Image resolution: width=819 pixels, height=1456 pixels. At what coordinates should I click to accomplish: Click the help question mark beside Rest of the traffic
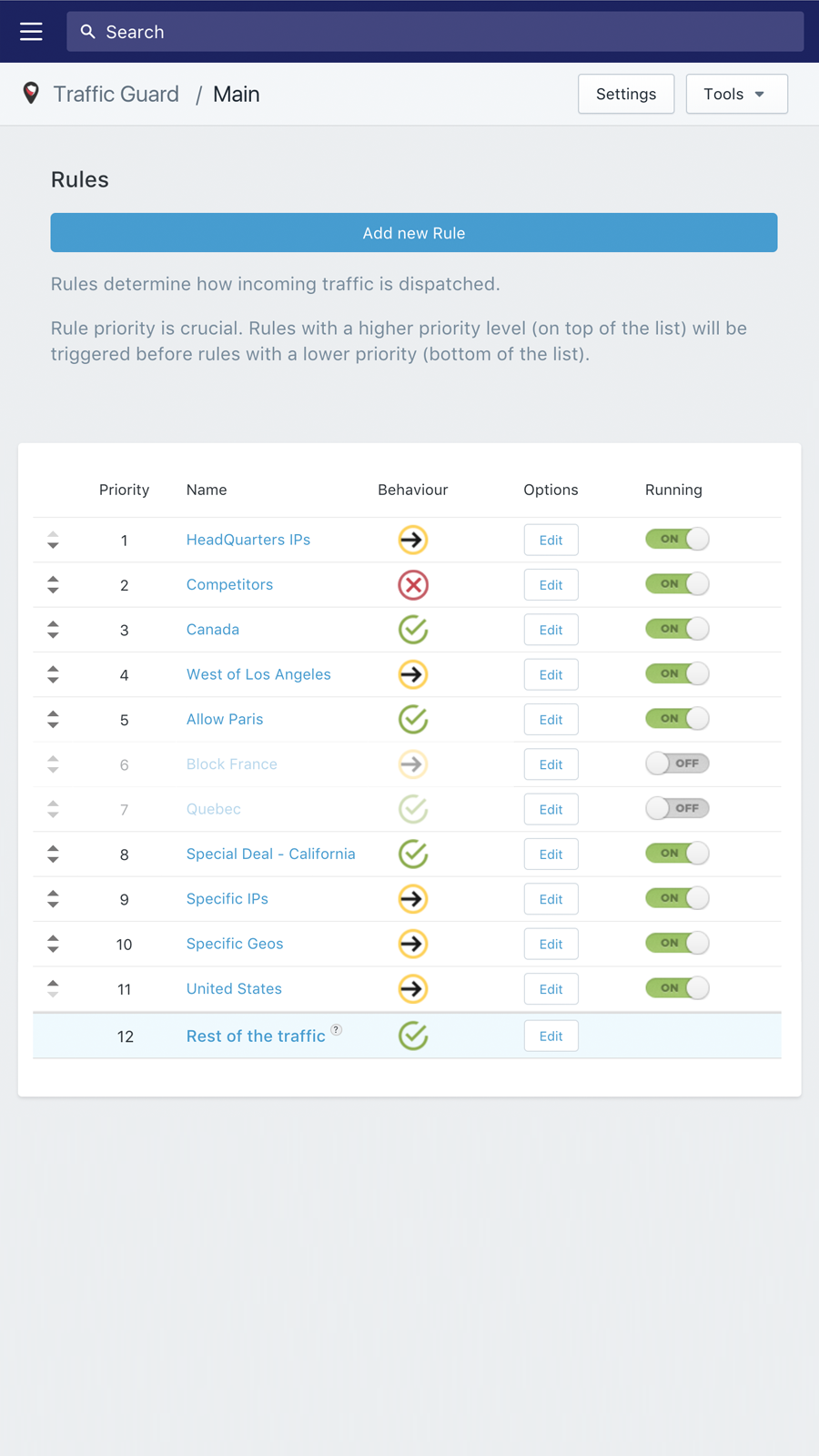coord(337,1030)
